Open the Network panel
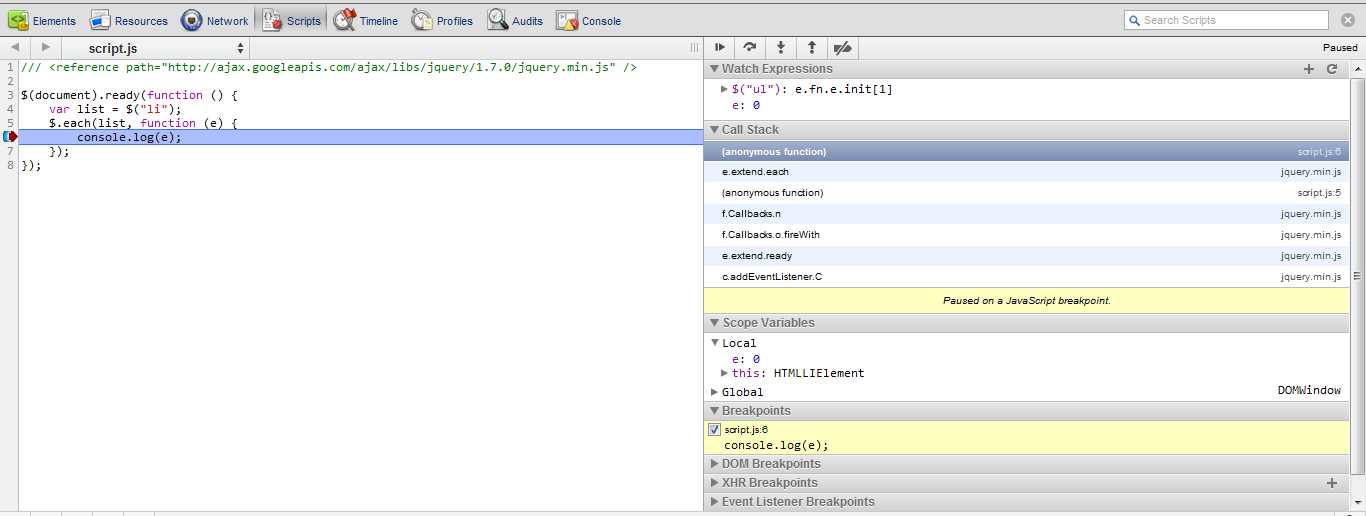The width and height of the screenshot is (1366, 516). pos(214,20)
